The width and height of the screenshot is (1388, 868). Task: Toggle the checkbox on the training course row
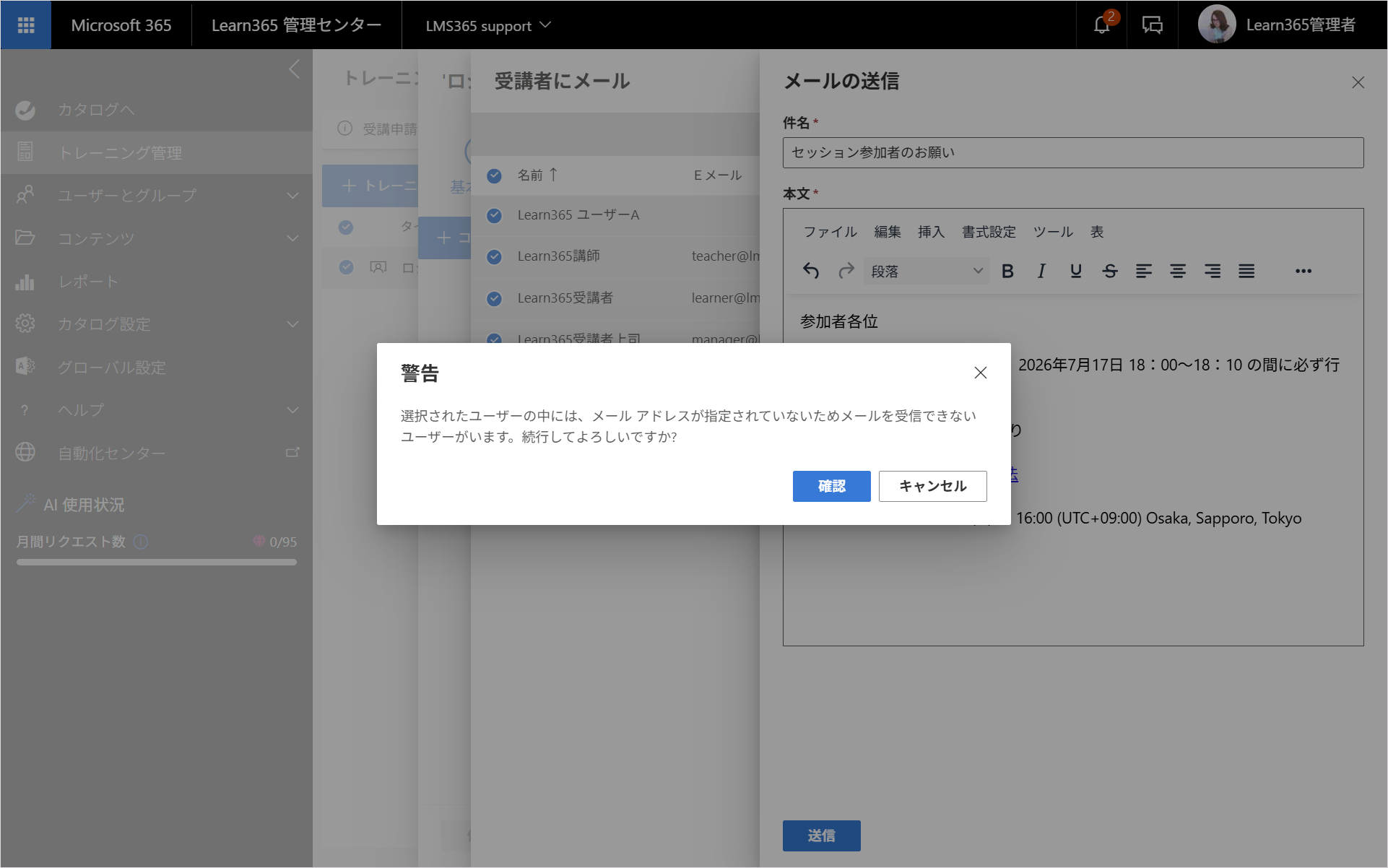(346, 267)
